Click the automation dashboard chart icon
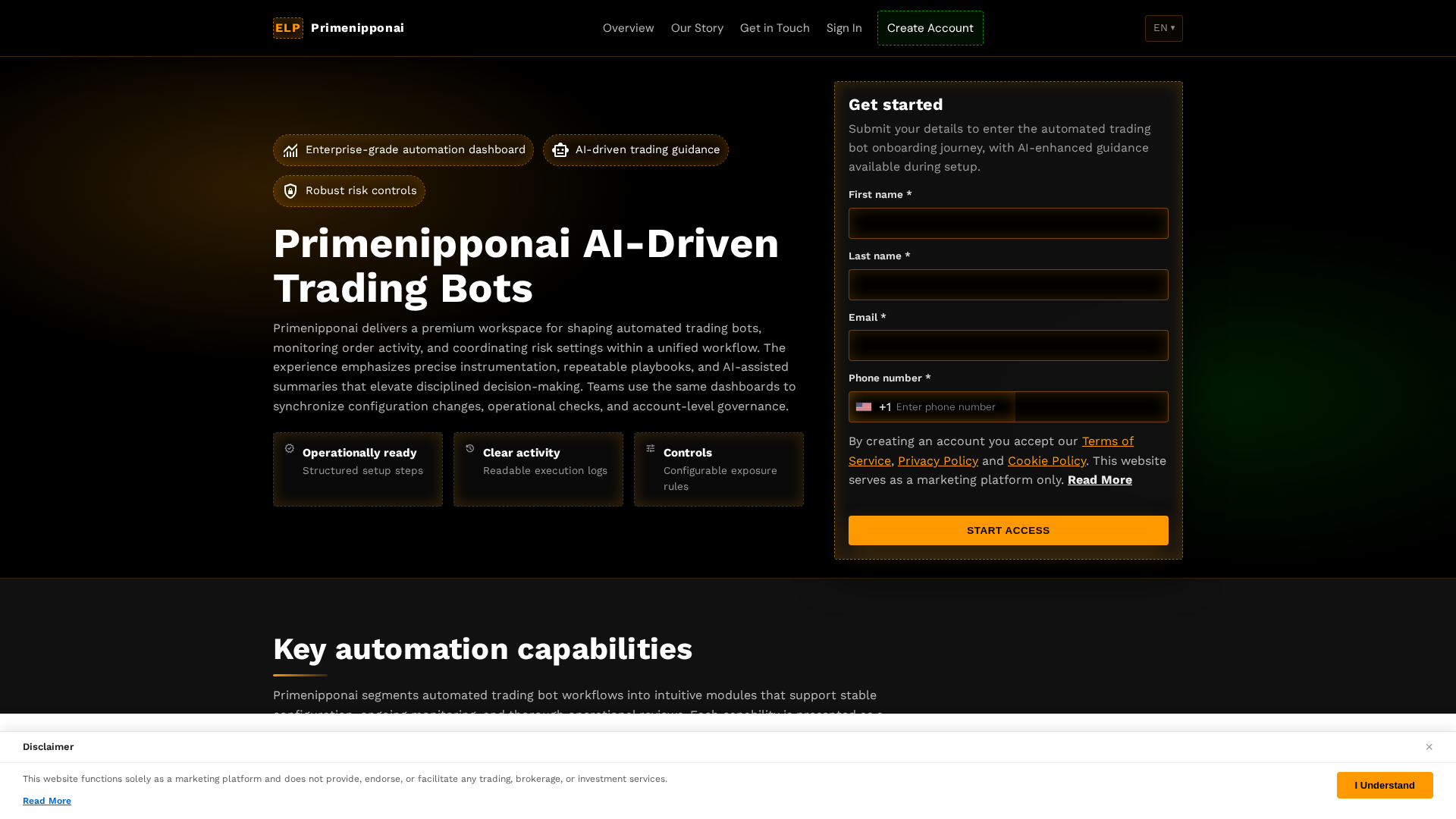The image size is (1456, 819). 290,150
